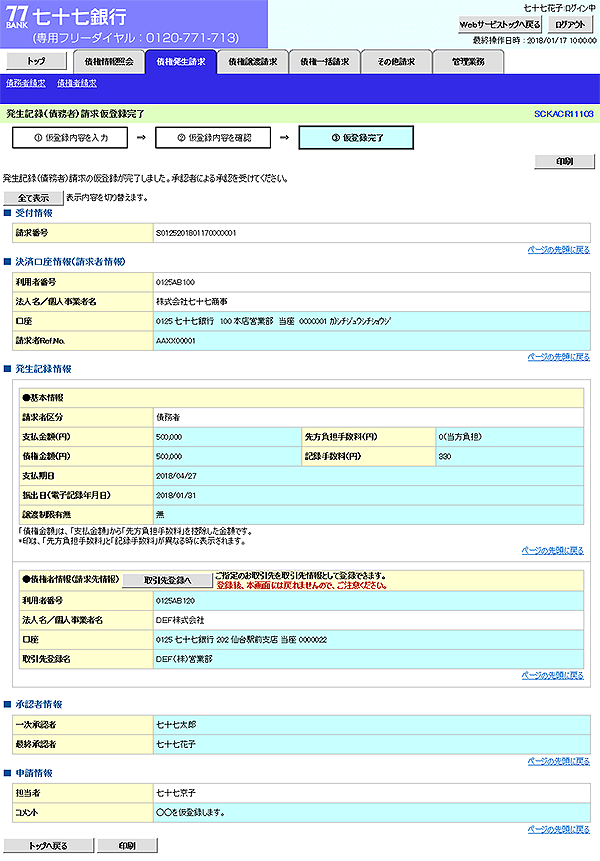
Task: Click 本店営業部 account row of 株式会社七十七商事
Action: (x=372, y=321)
